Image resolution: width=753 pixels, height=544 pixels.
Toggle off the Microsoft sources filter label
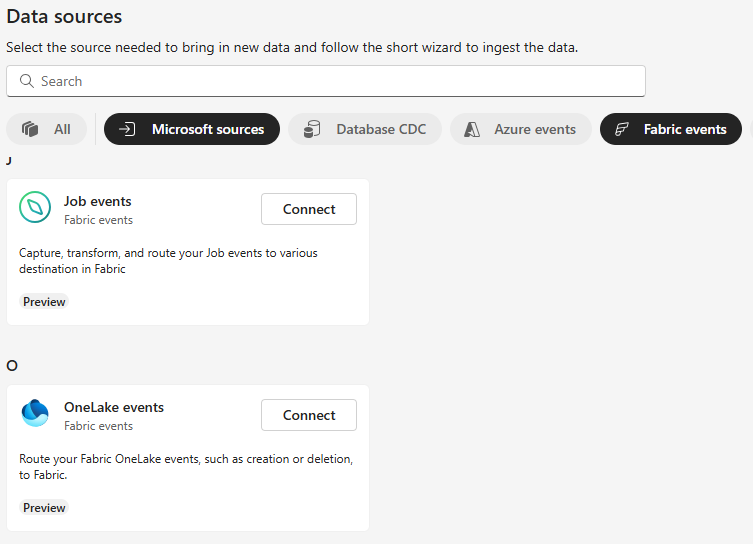[x=208, y=129]
